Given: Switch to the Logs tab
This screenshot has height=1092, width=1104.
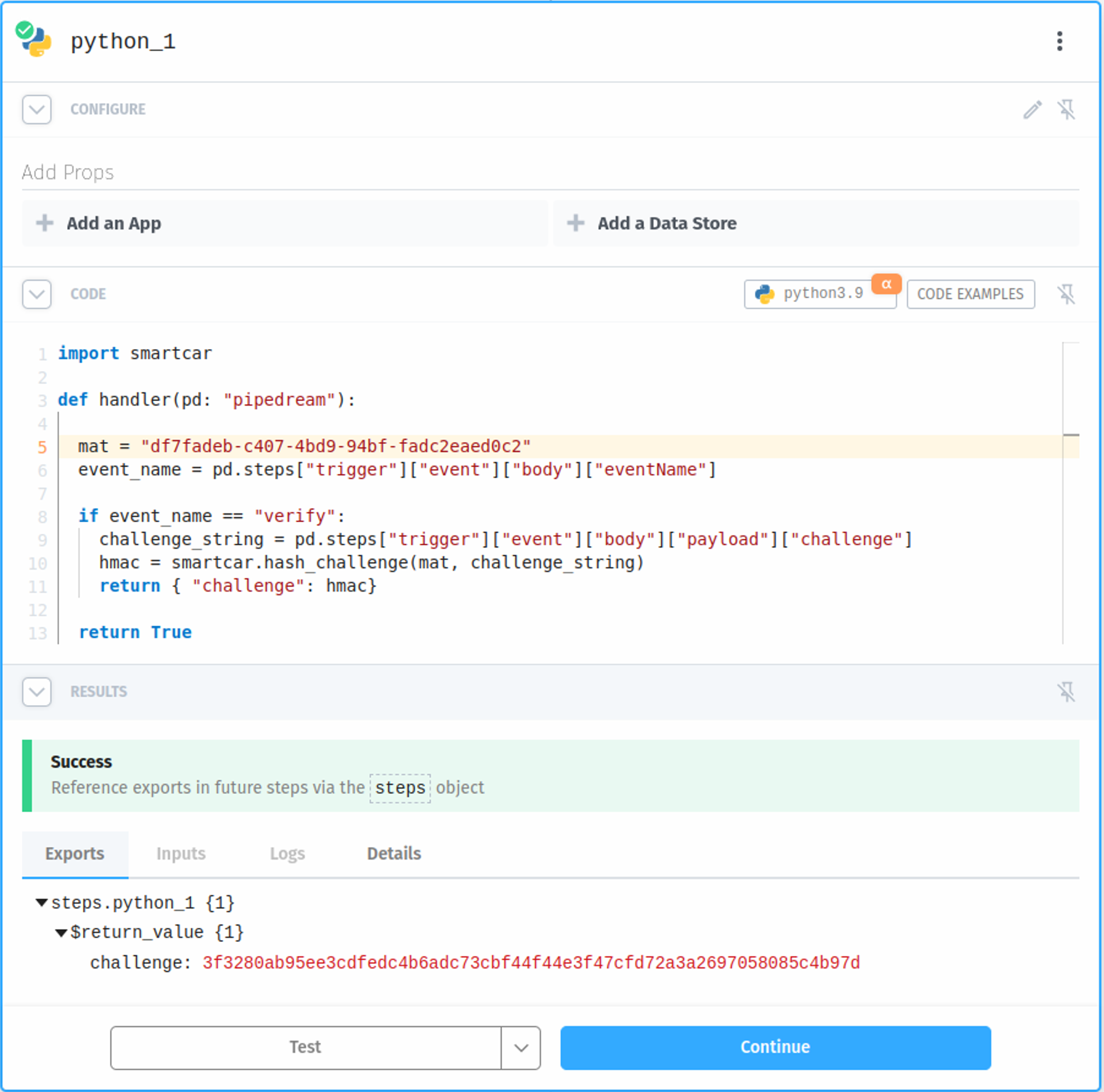Looking at the screenshot, I should (288, 854).
